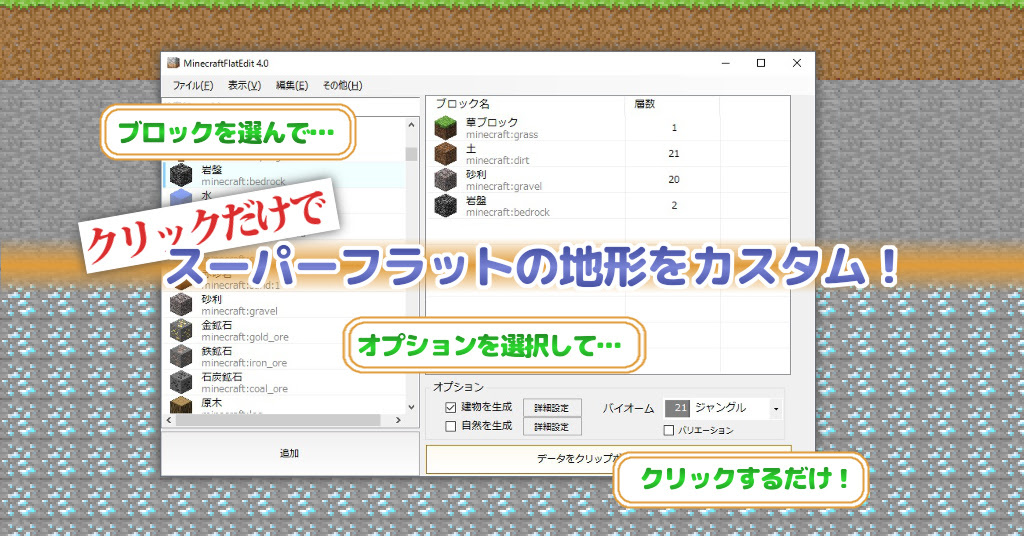Click minecraft:gold_ore id text
1024x536 pixels.
245,338
